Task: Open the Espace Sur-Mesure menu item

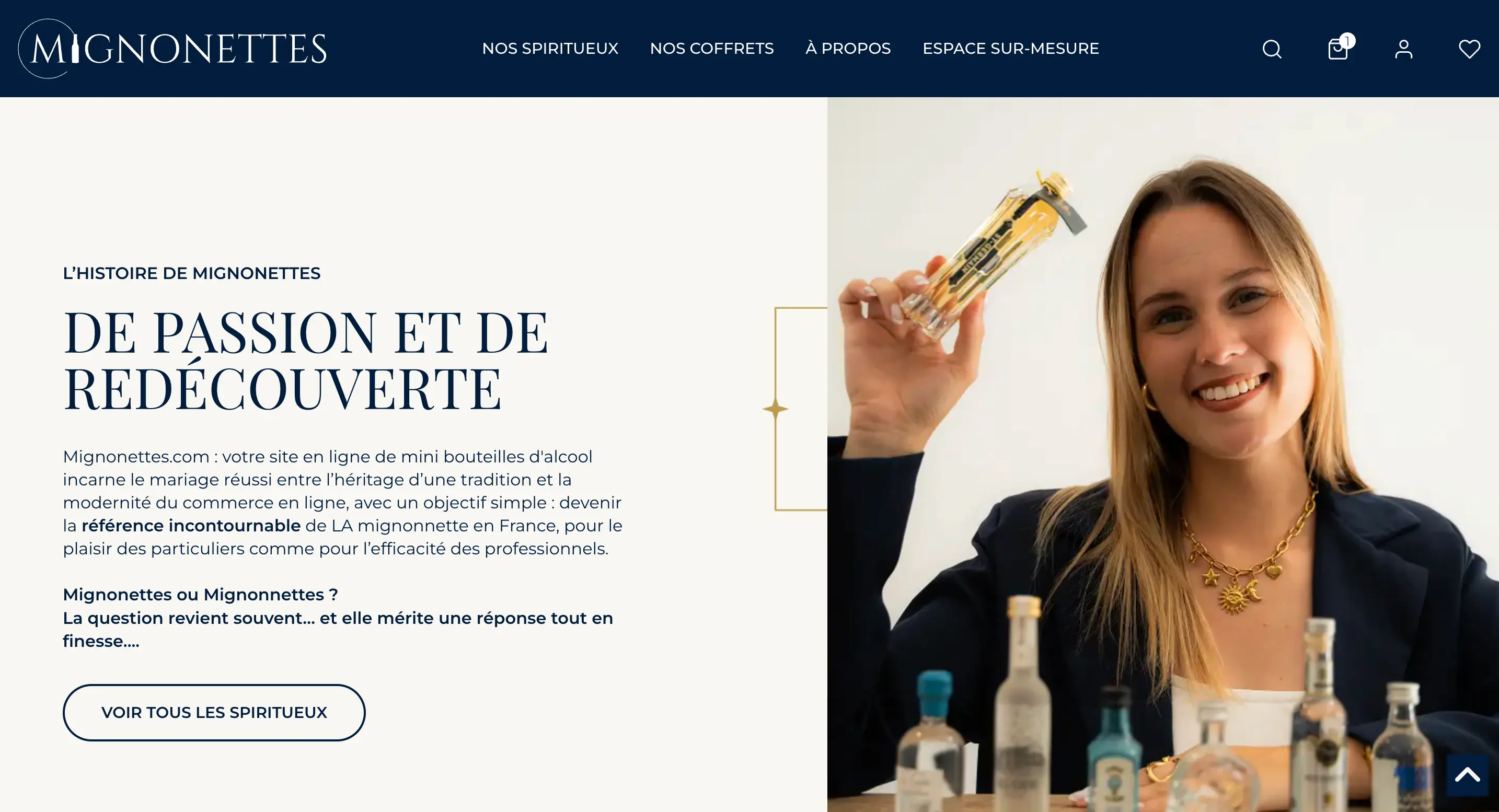Action: [x=1011, y=48]
